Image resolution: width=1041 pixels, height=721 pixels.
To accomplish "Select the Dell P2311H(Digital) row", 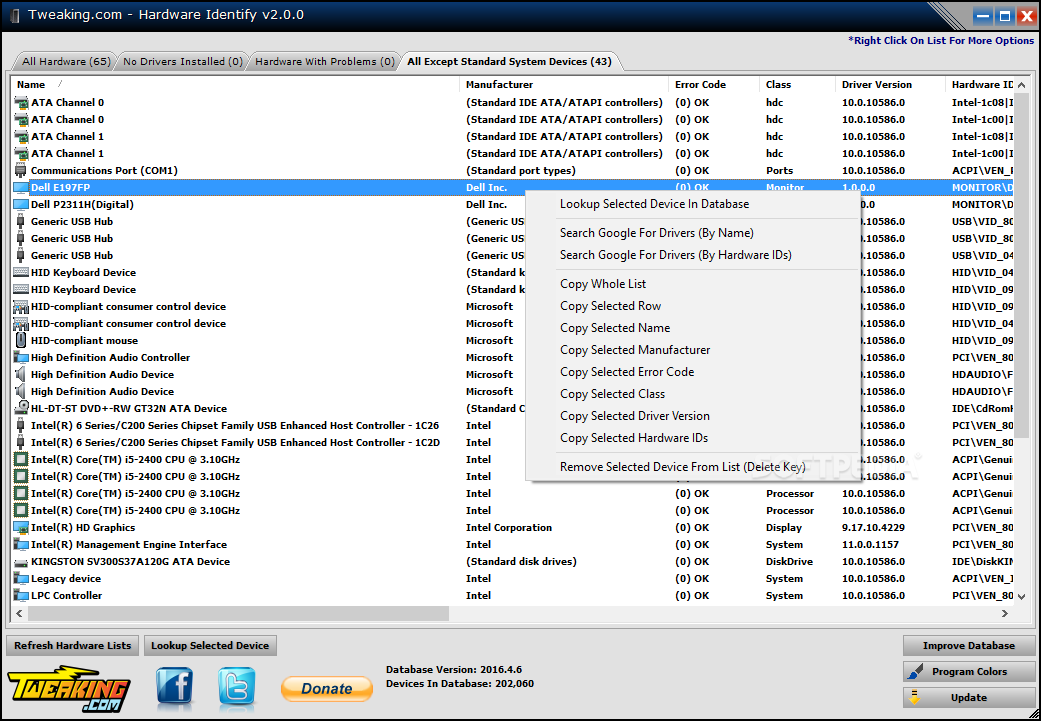I will click(x=513, y=204).
